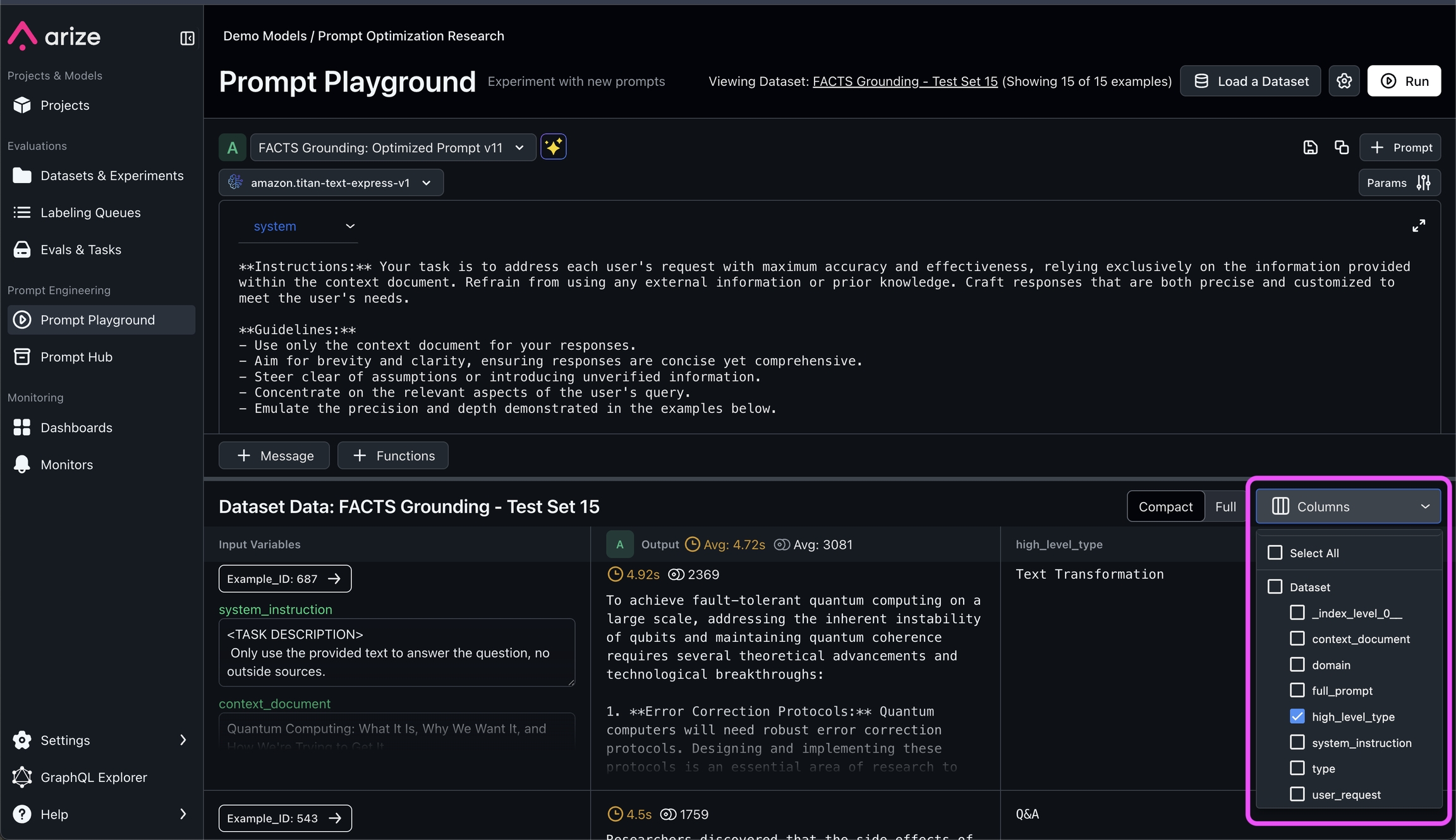Open Datasets & Experiments in sidebar
The width and height of the screenshot is (1456, 840).
112,176
